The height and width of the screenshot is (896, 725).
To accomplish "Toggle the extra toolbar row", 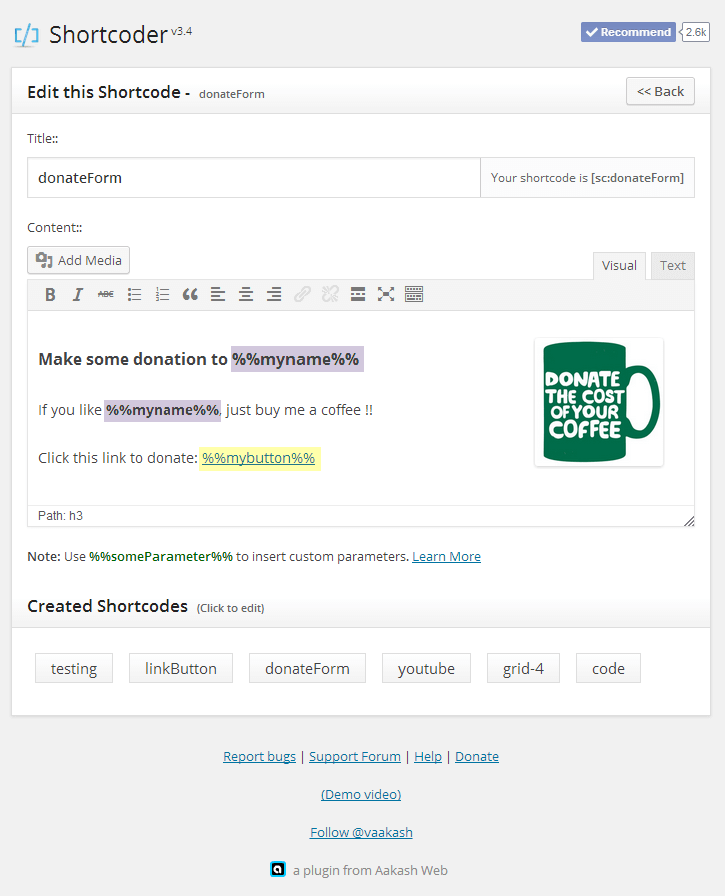I will tap(414, 294).
